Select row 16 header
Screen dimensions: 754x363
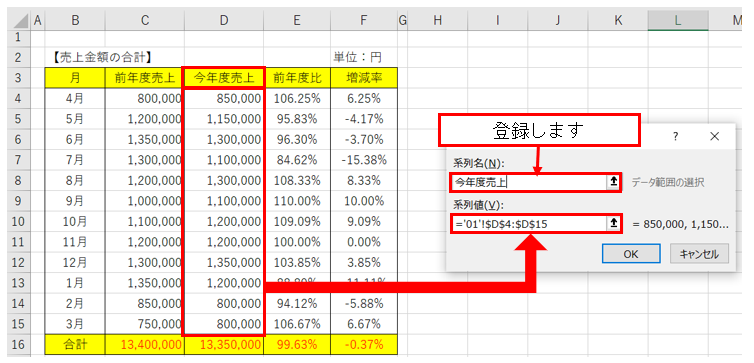tap(18, 345)
